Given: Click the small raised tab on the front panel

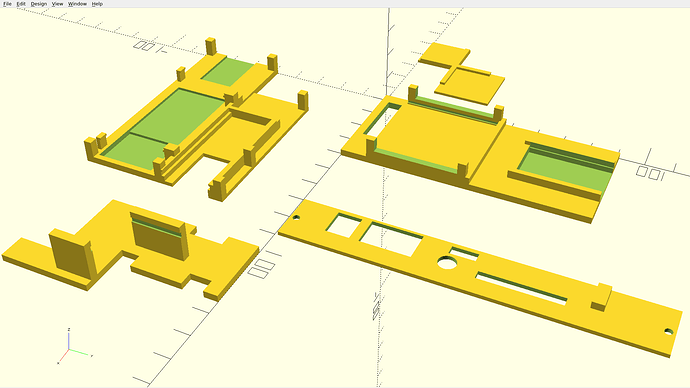Looking at the screenshot, I should 601,297.
